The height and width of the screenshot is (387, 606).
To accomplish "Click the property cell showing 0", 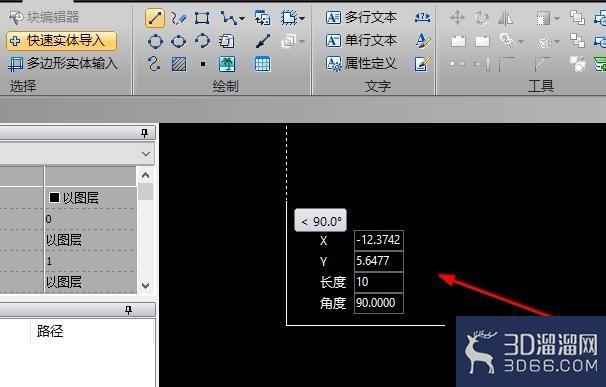I will point(90,219).
